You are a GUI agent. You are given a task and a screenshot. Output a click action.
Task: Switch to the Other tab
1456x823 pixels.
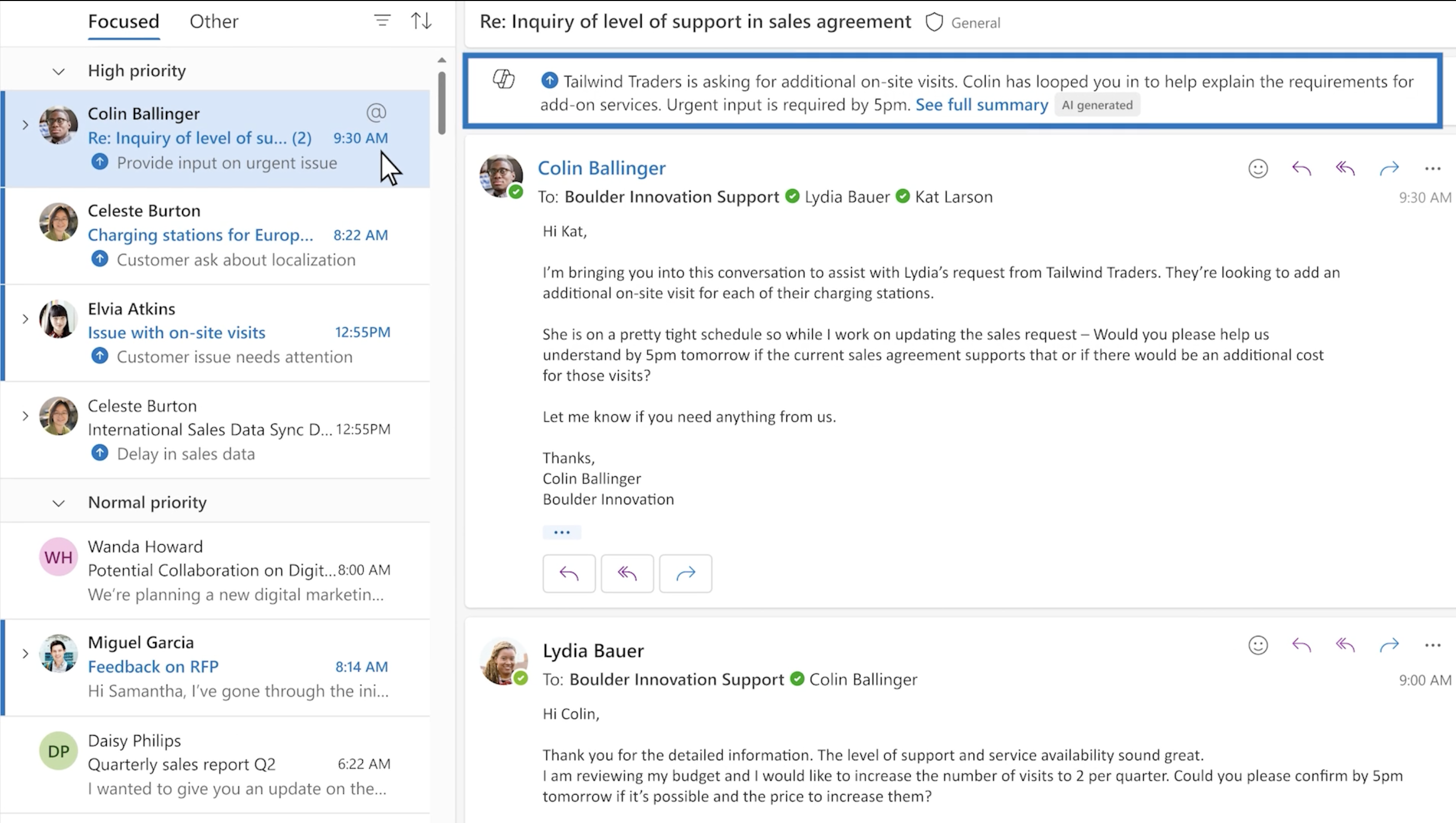214,21
